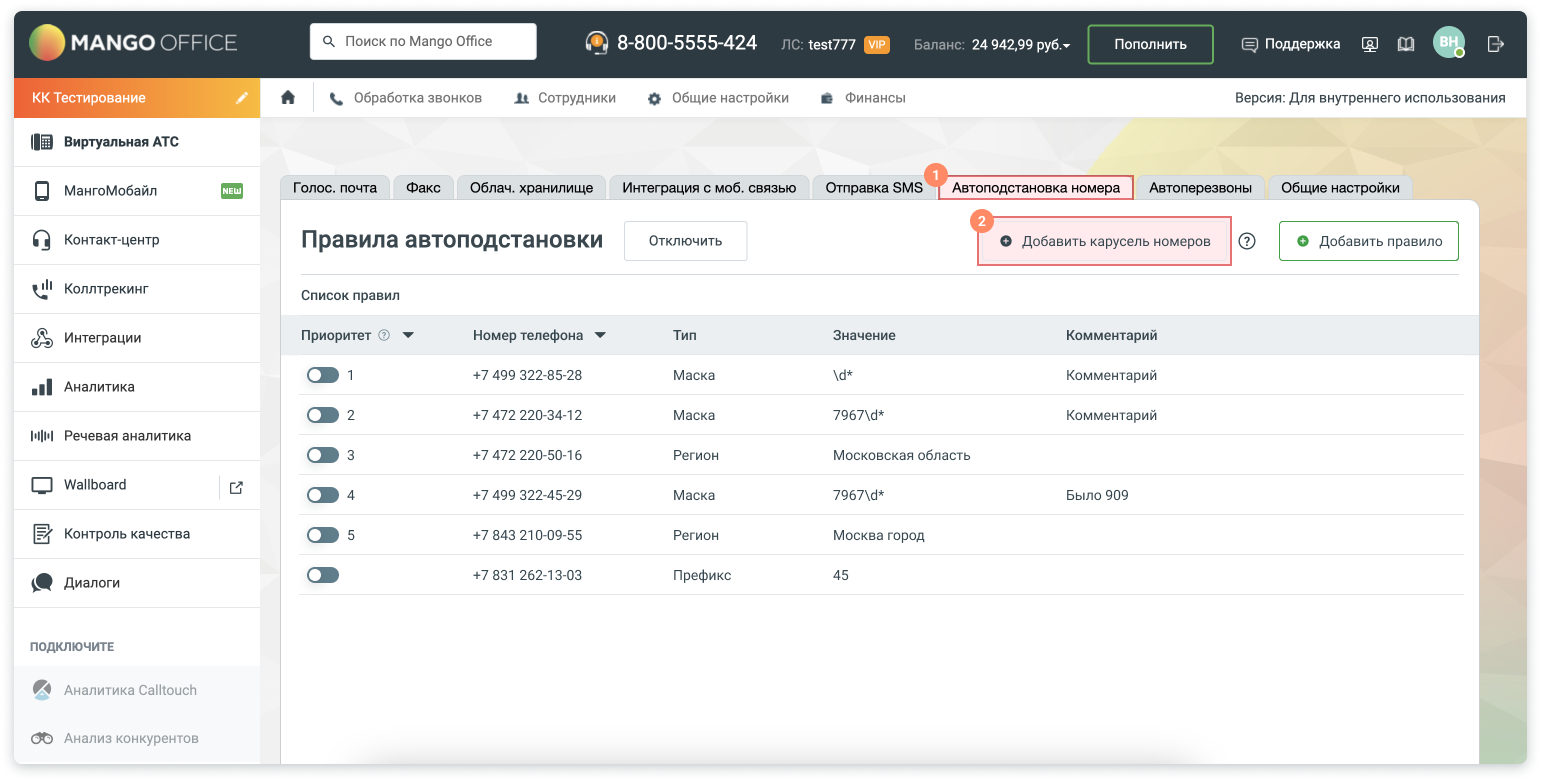Switch to the Отправка SMS tab

874,188
